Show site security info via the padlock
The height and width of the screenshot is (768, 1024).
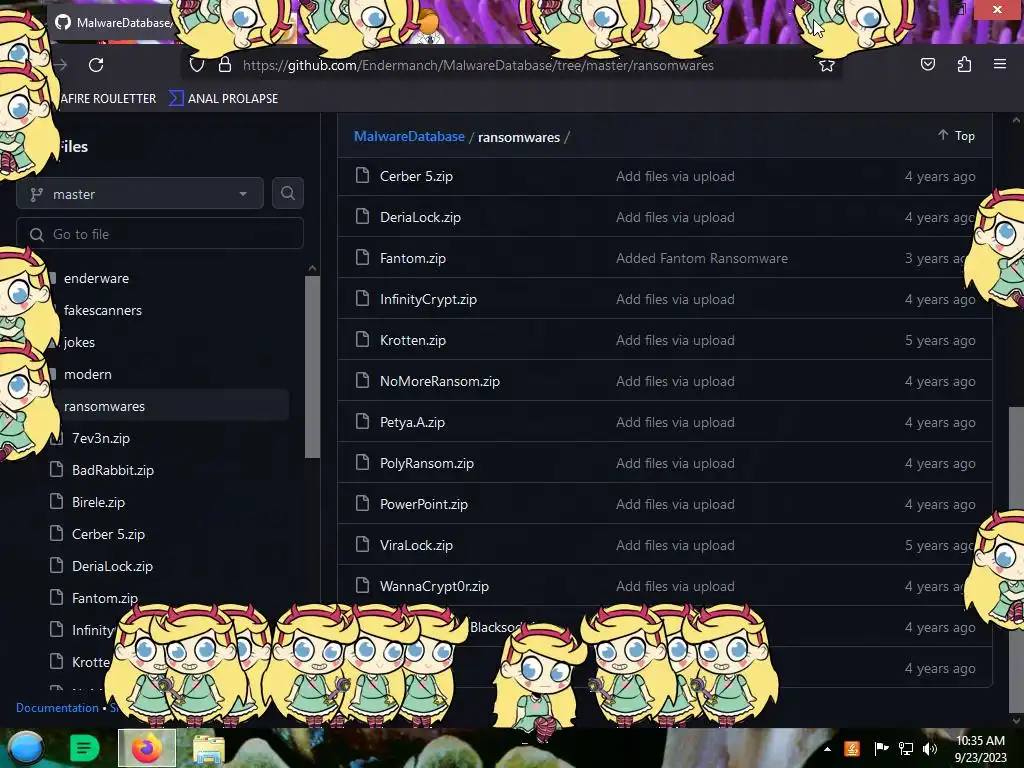225,65
